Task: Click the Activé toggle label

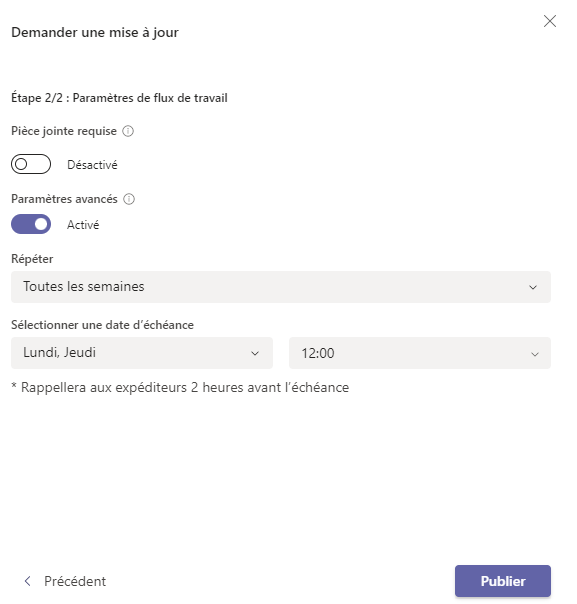Action: coord(83,225)
